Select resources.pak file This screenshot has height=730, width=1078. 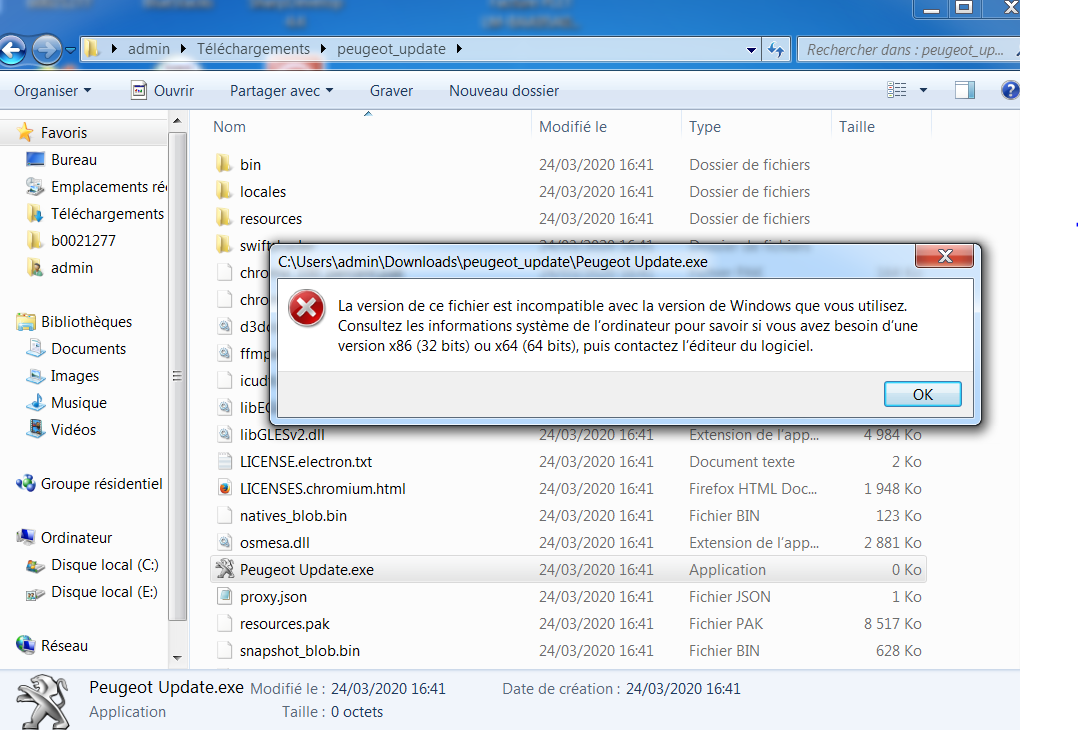pyautogui.click(x=285, y=623)
